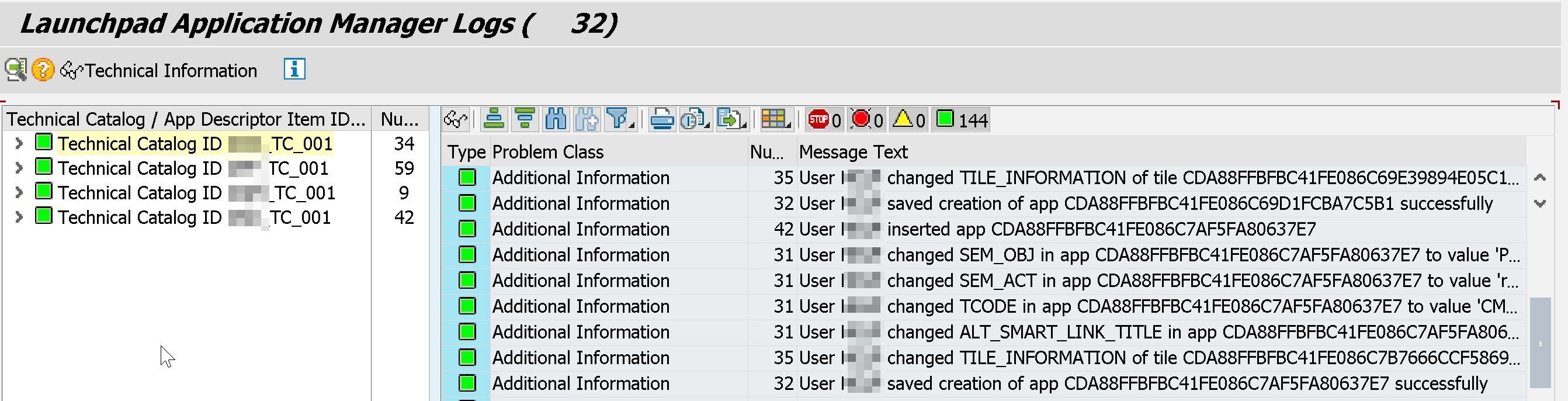Click green type icon of 'changed ALT_SMART_LINK_TITLE' row
Viewport: 1568px width, 401px height.
click(x=467, y=331)
